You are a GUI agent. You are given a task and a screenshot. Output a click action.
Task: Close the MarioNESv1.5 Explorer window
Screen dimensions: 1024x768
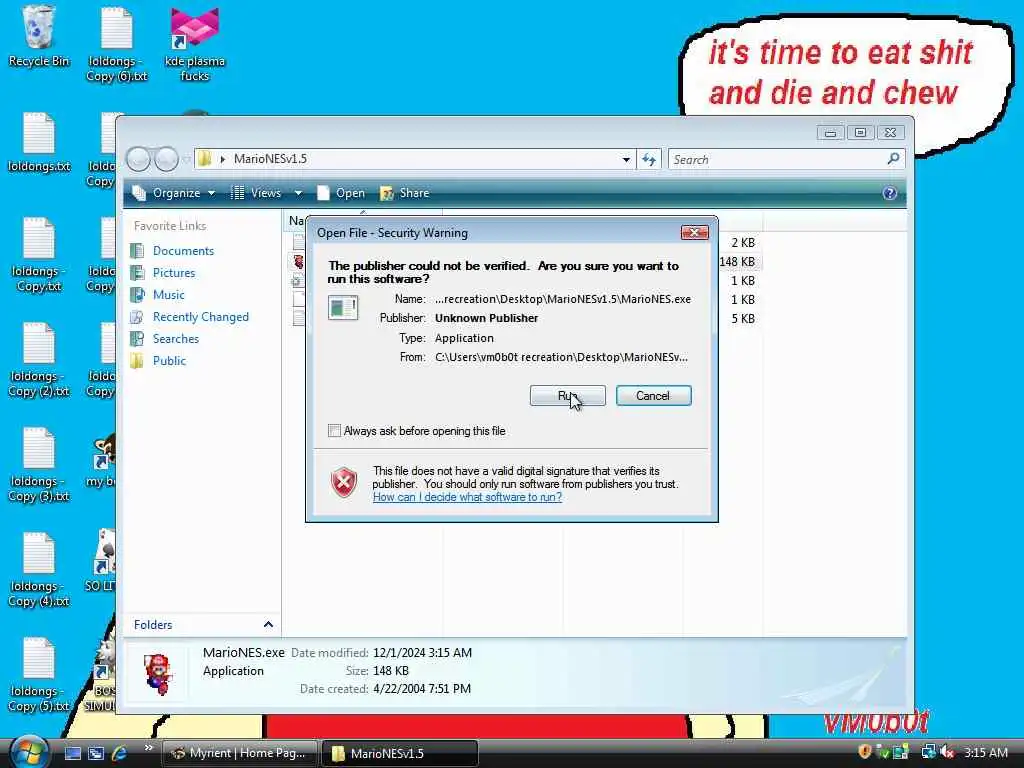pos(890,133)
